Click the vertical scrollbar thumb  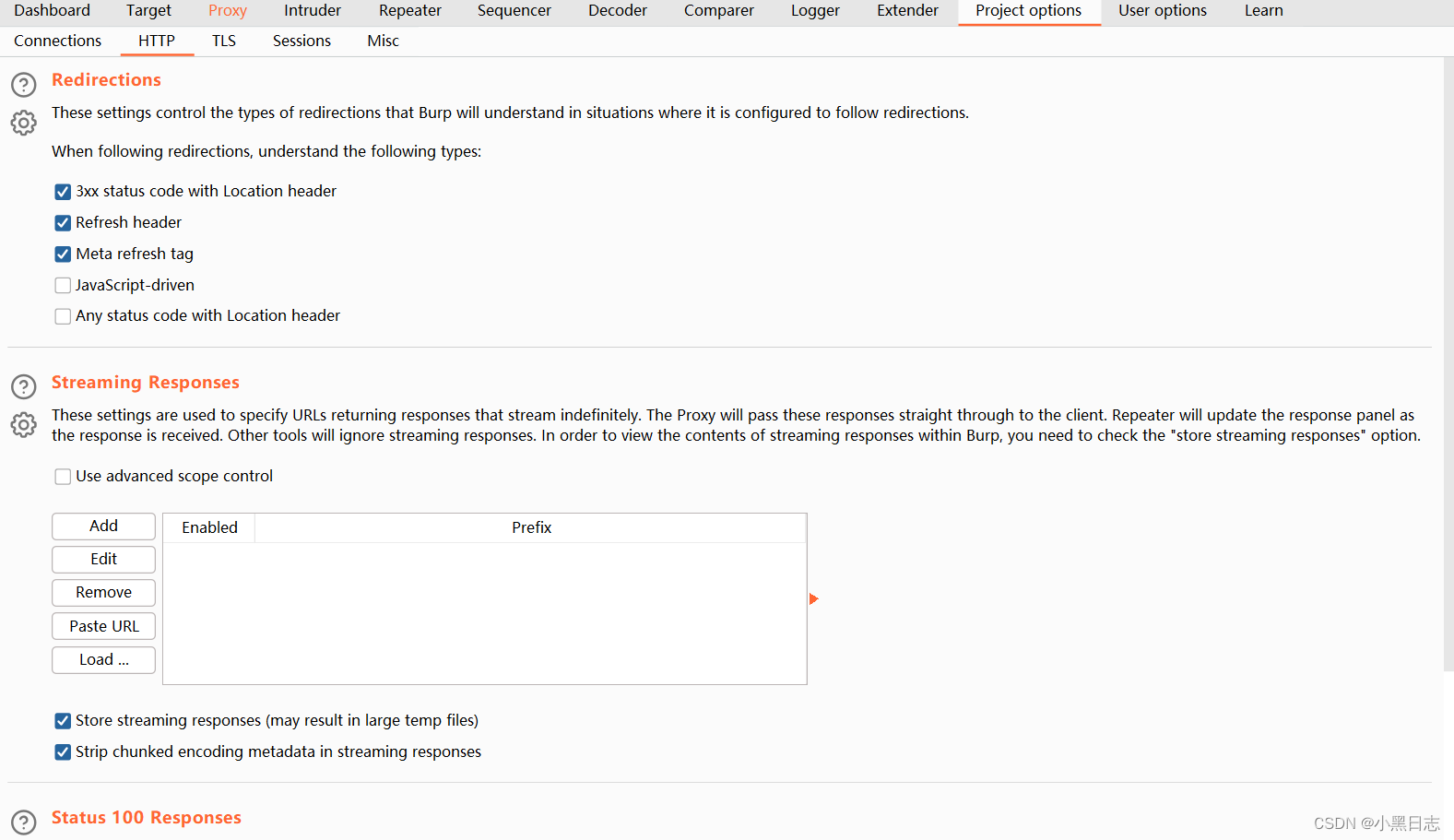tap(1448, 364)
